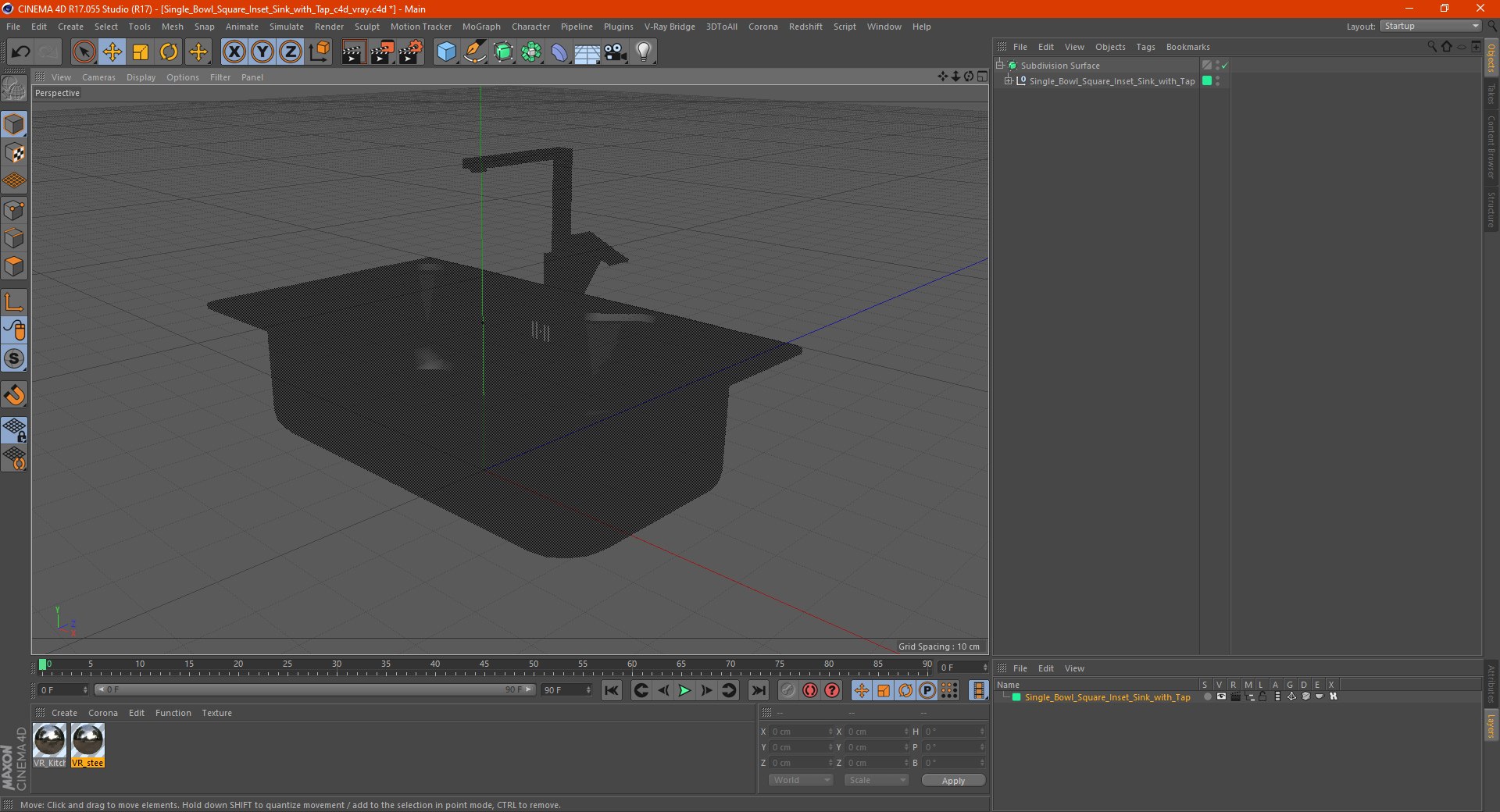Toggle the coordinate system icon
The width and height of the screenshot is (1500, 812).
[x=320, y=52]
